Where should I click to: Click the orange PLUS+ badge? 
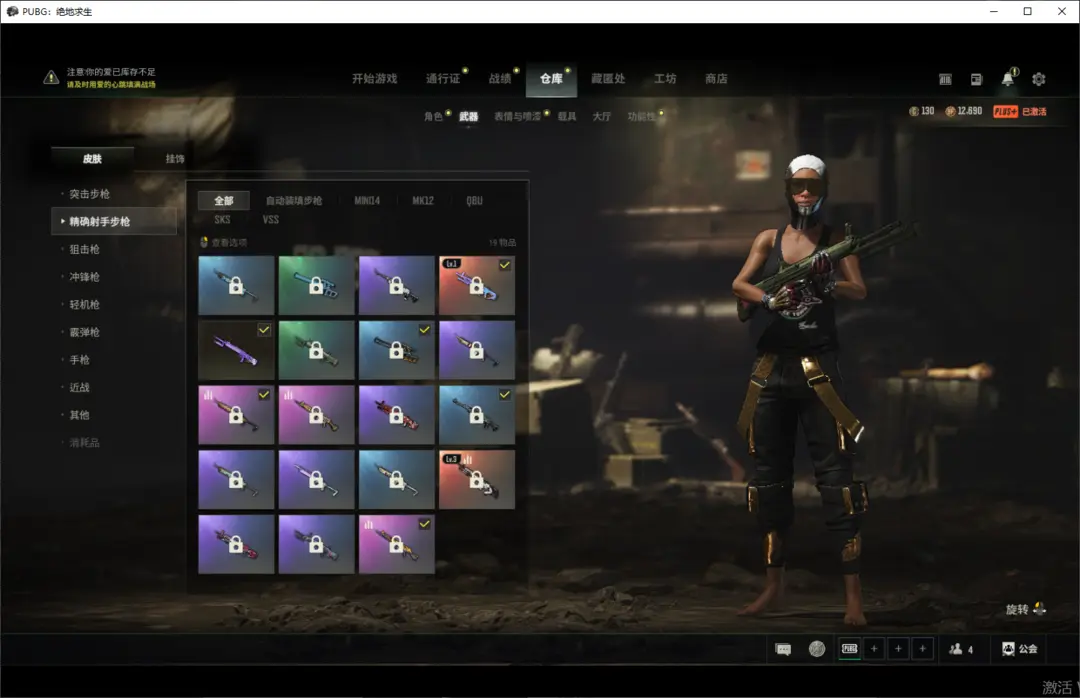click(1005, 111)
